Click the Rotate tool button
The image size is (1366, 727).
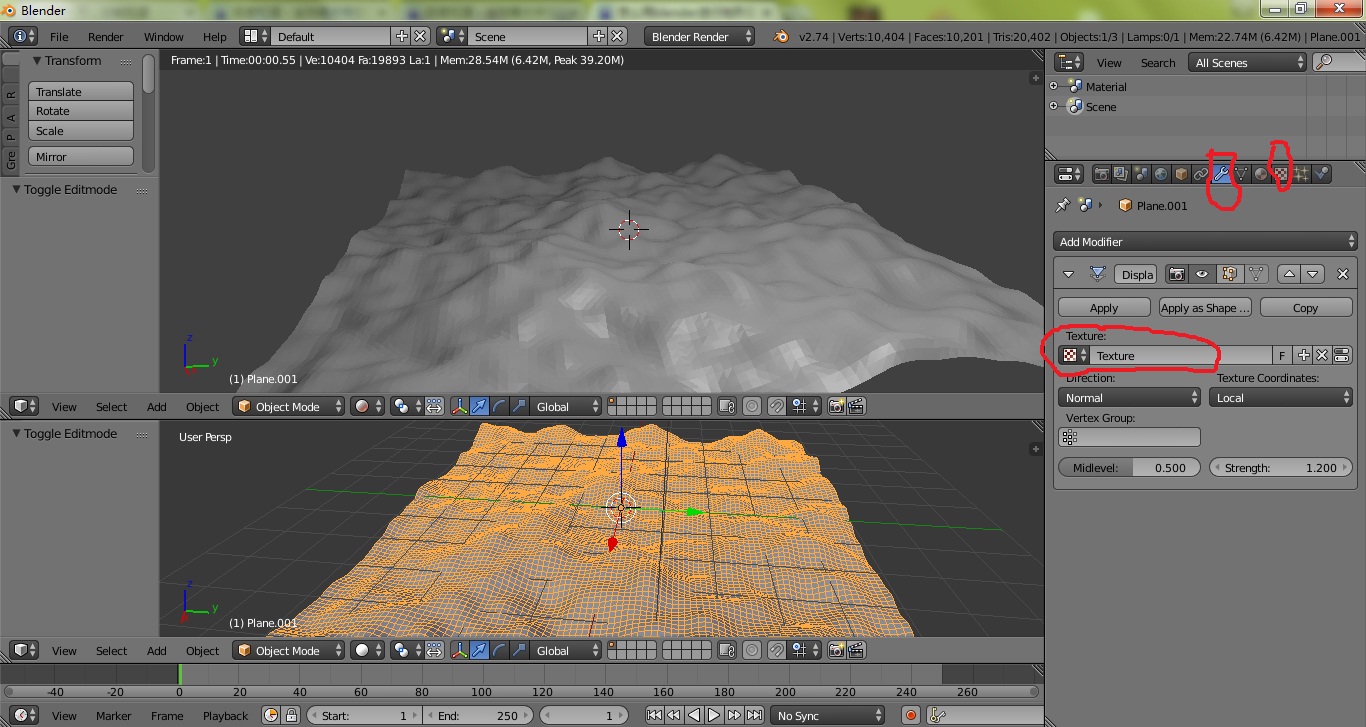point(81,111)
